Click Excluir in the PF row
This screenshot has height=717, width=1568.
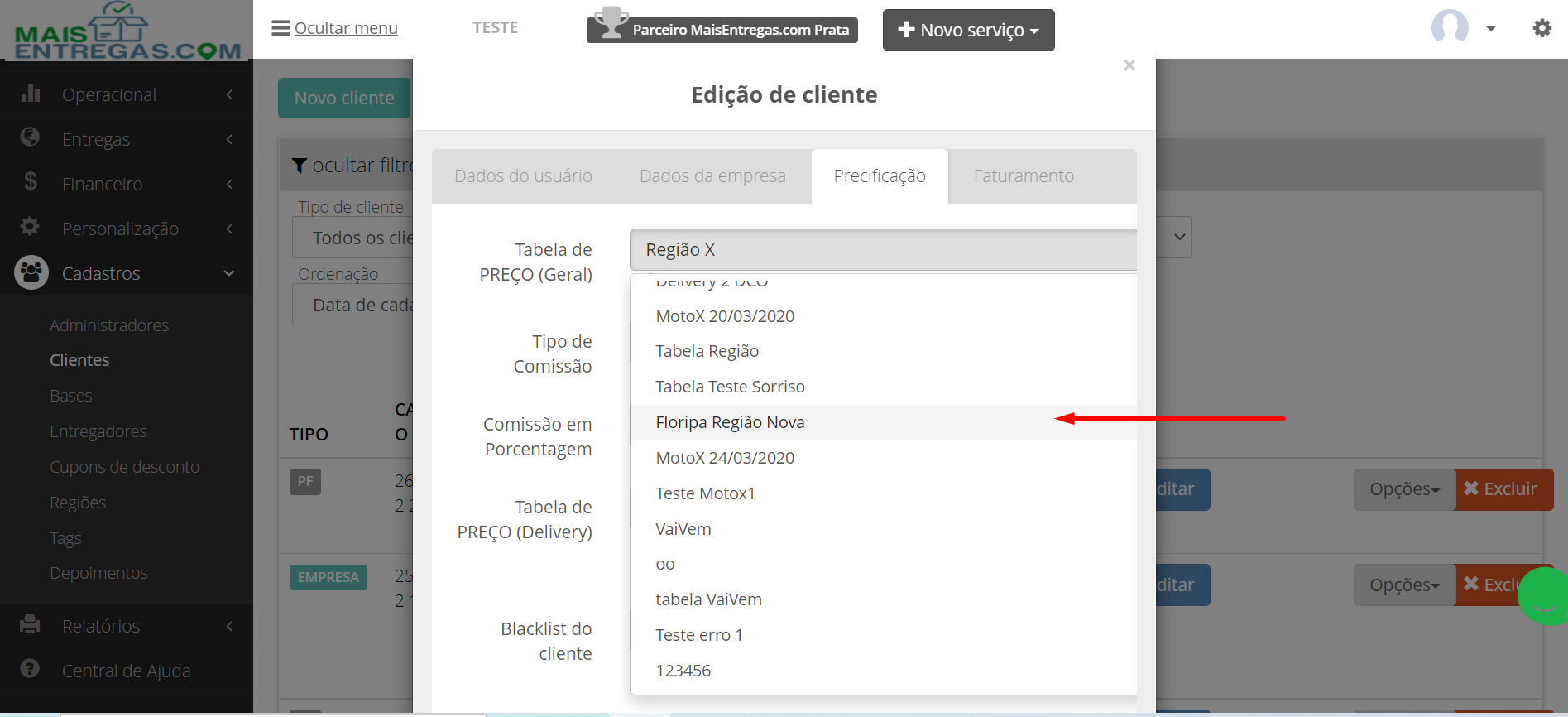tap(1503, 489)
